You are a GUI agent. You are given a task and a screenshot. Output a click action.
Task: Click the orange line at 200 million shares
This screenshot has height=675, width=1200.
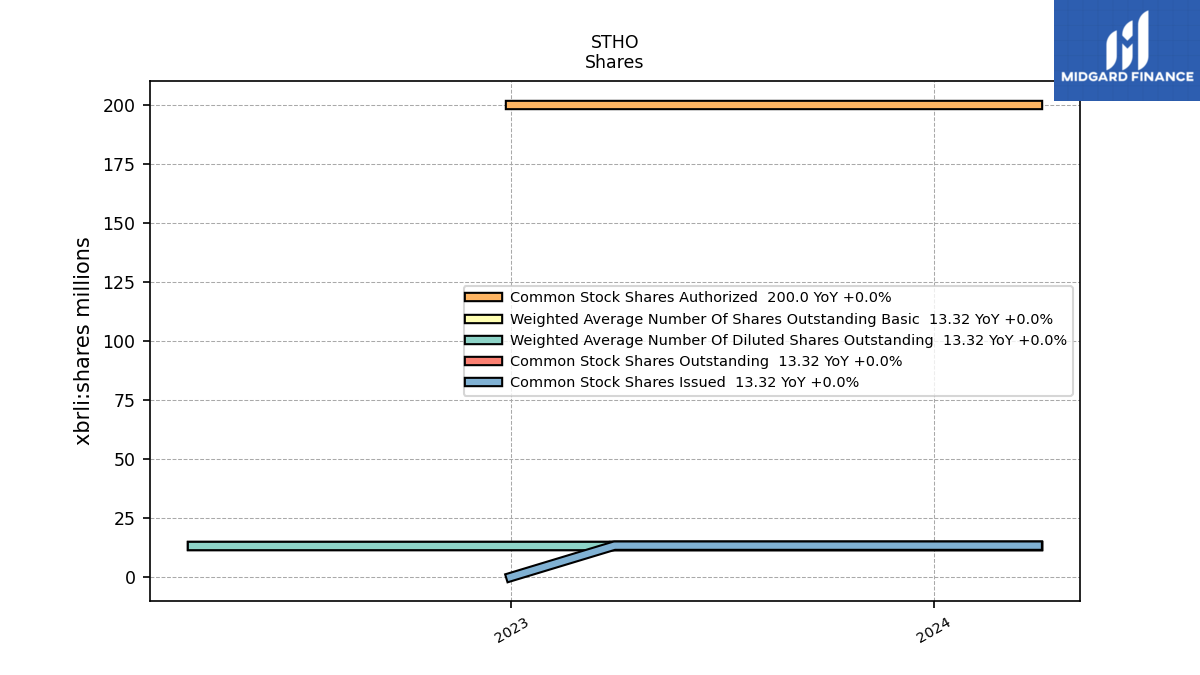click(774, 105)
